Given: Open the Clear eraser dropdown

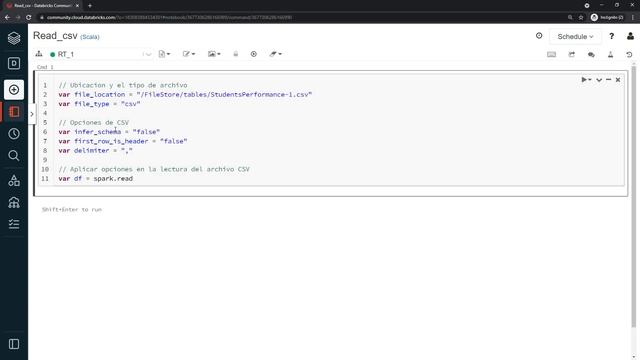Looking at the screenshot, I should pyautogui.click(x=276, y=54).
